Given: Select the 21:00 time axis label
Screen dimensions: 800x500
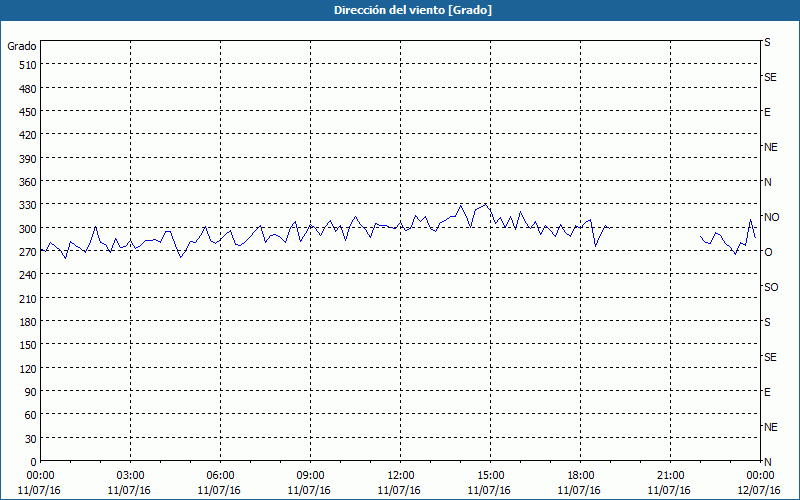Looking at the screenshot, I should pyautogui.click(x=670, y=476).
